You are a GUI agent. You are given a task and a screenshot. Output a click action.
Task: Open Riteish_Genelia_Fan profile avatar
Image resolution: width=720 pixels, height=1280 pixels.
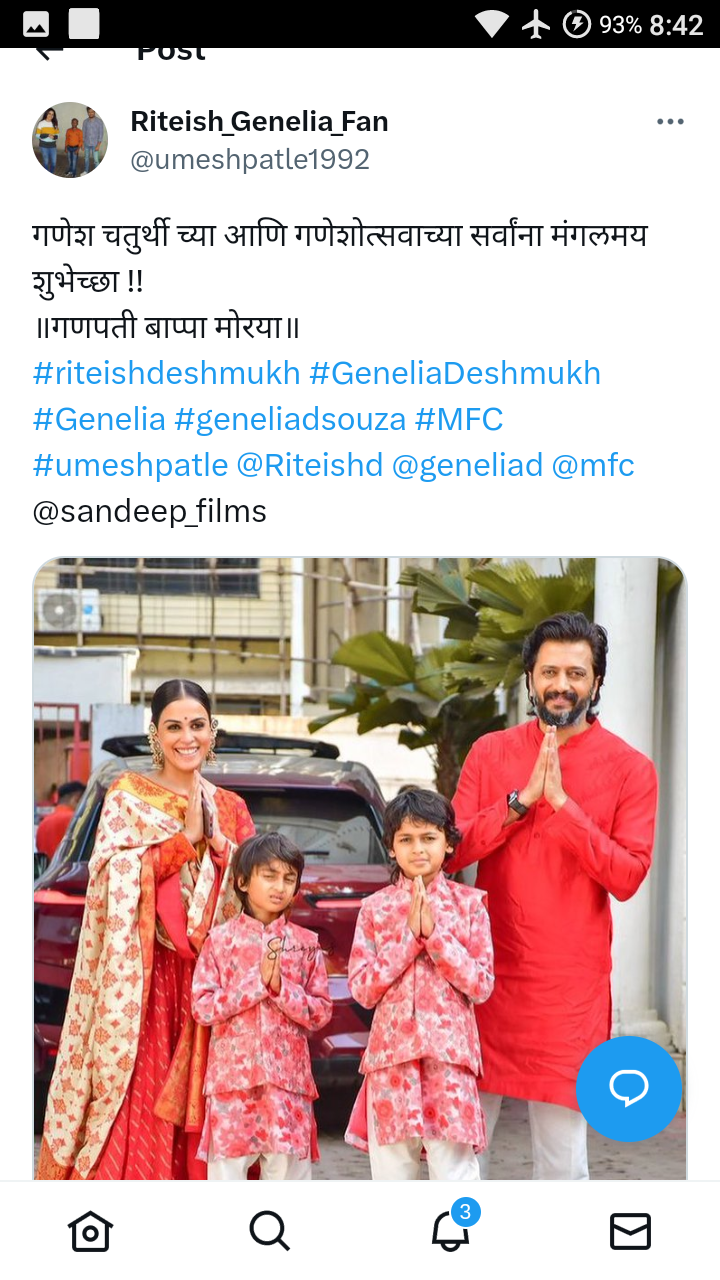[x=70, y=140]
